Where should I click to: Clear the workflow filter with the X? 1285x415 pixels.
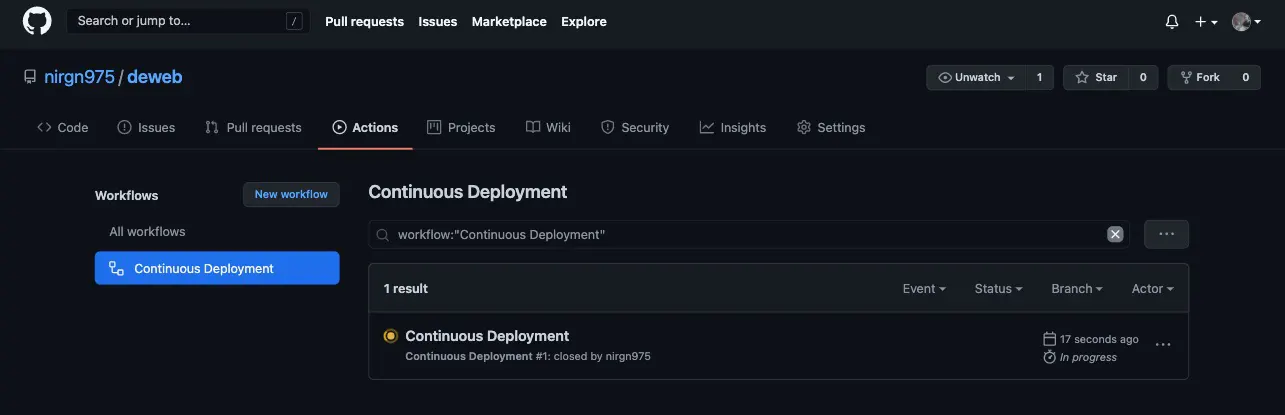coord(1115,234)
